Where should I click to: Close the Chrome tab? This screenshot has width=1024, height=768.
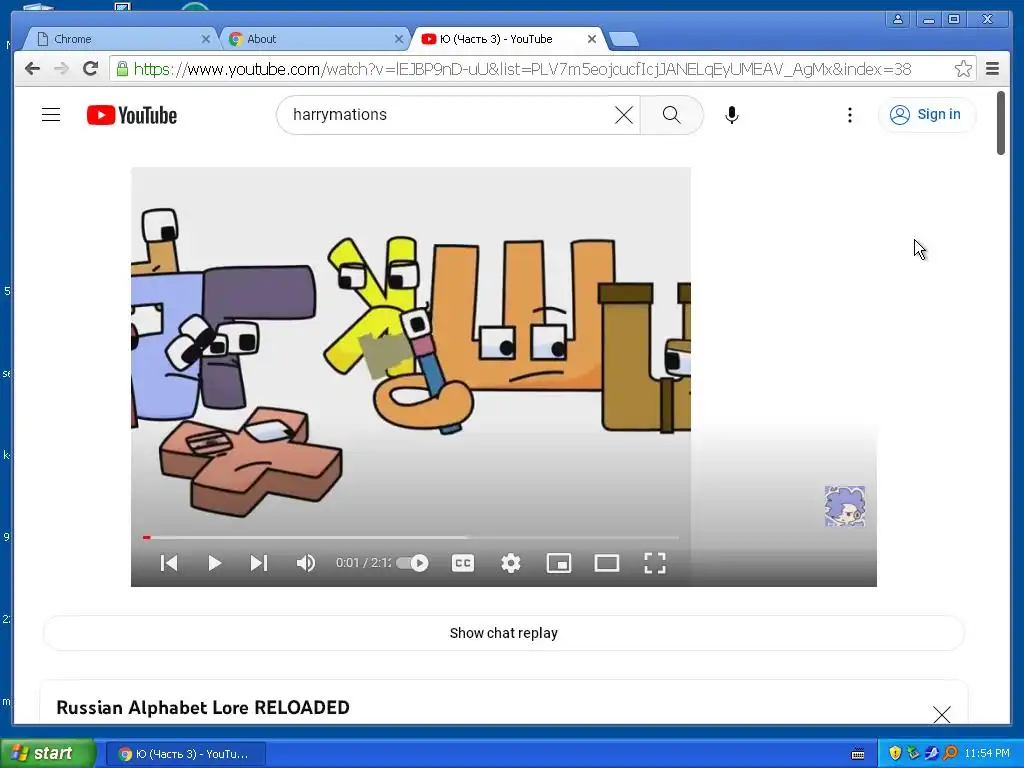click(206, 39)
